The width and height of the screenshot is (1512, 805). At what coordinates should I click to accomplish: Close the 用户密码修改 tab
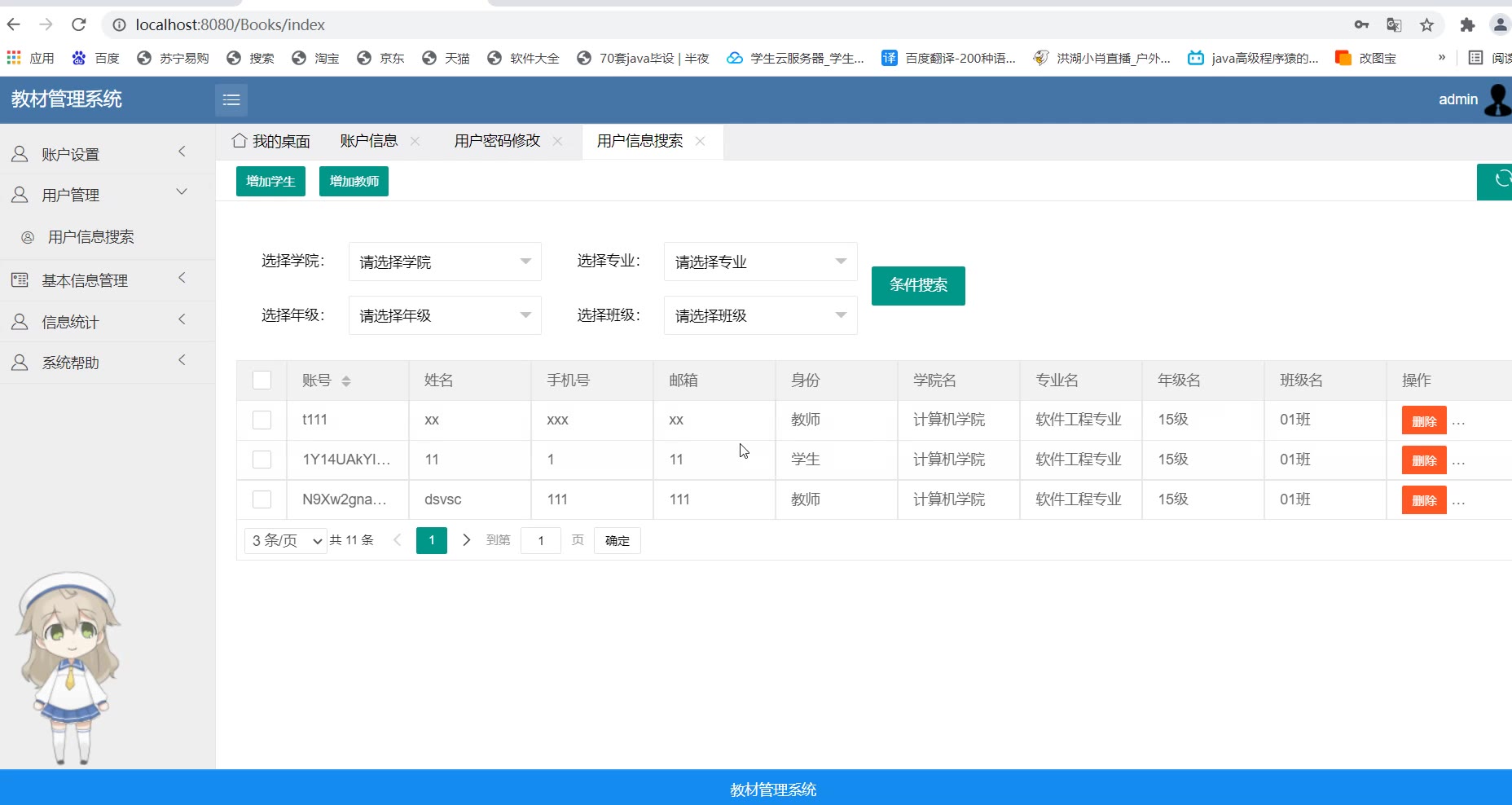[557, 141]
